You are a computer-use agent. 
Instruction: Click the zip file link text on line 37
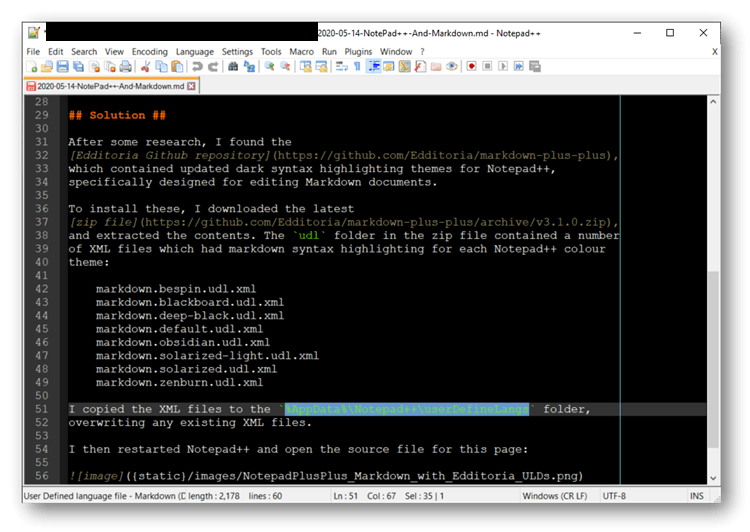[x=104, y=222]
